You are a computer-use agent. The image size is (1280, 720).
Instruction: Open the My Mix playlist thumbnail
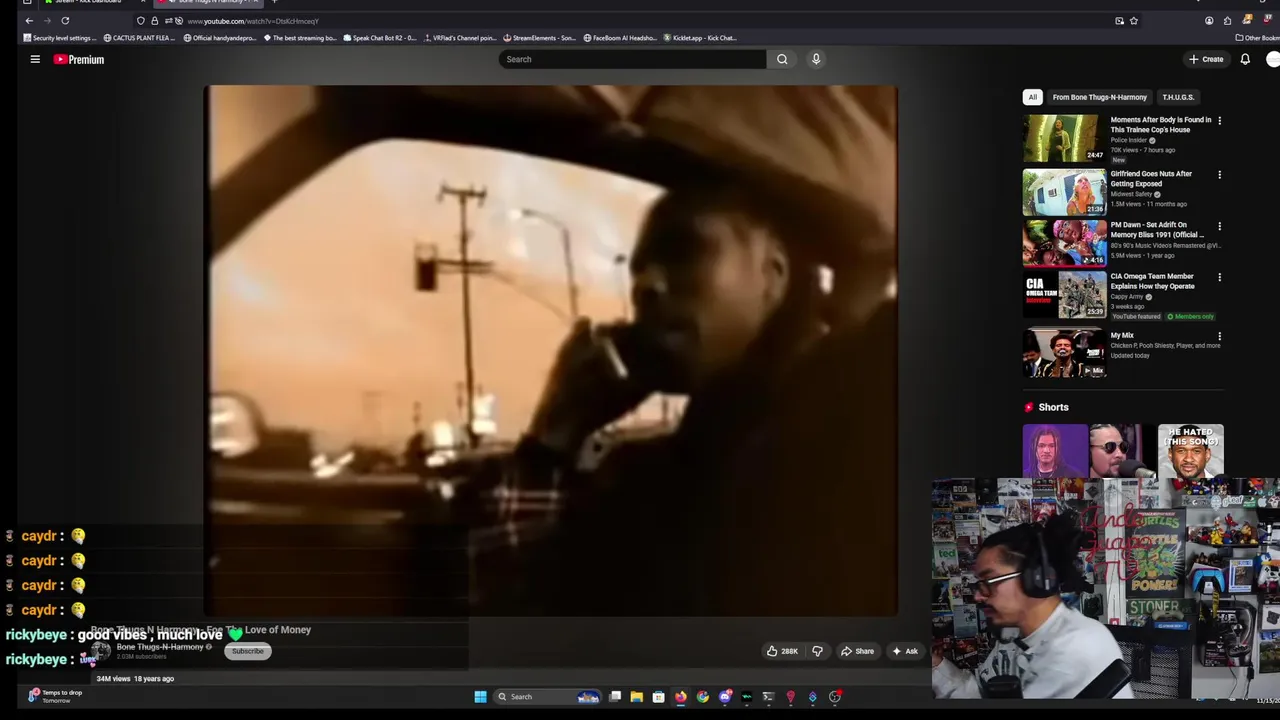[x=1064, y=354]
